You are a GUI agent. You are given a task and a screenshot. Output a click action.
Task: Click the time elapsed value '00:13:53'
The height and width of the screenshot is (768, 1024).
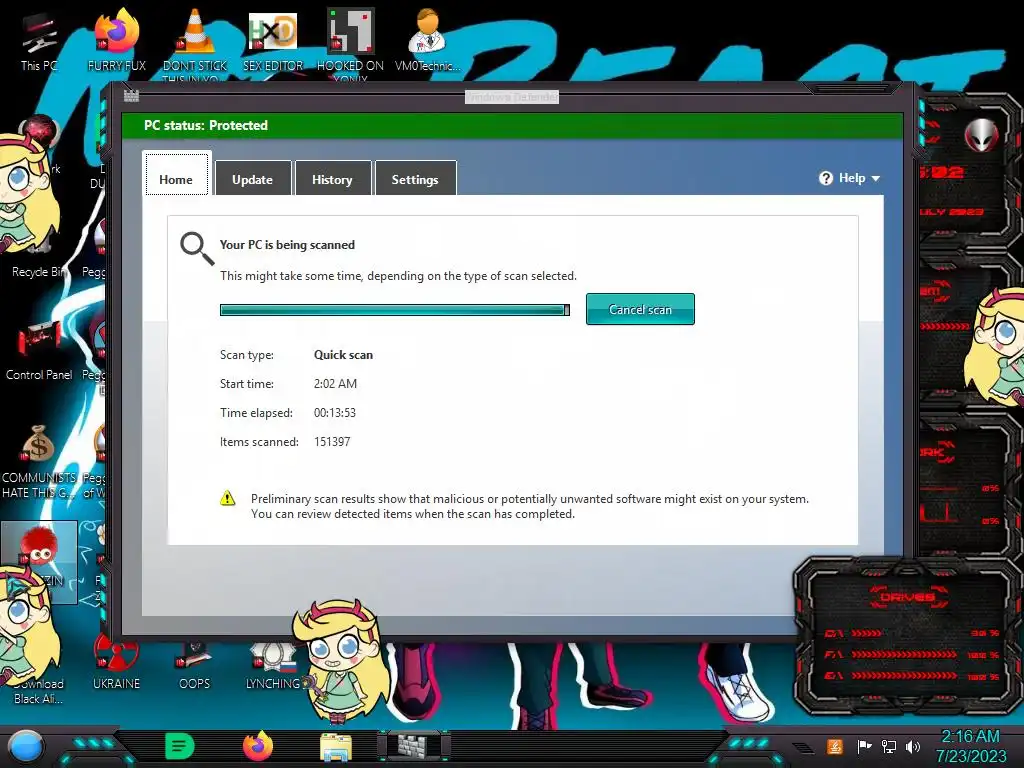coord(335,413)
